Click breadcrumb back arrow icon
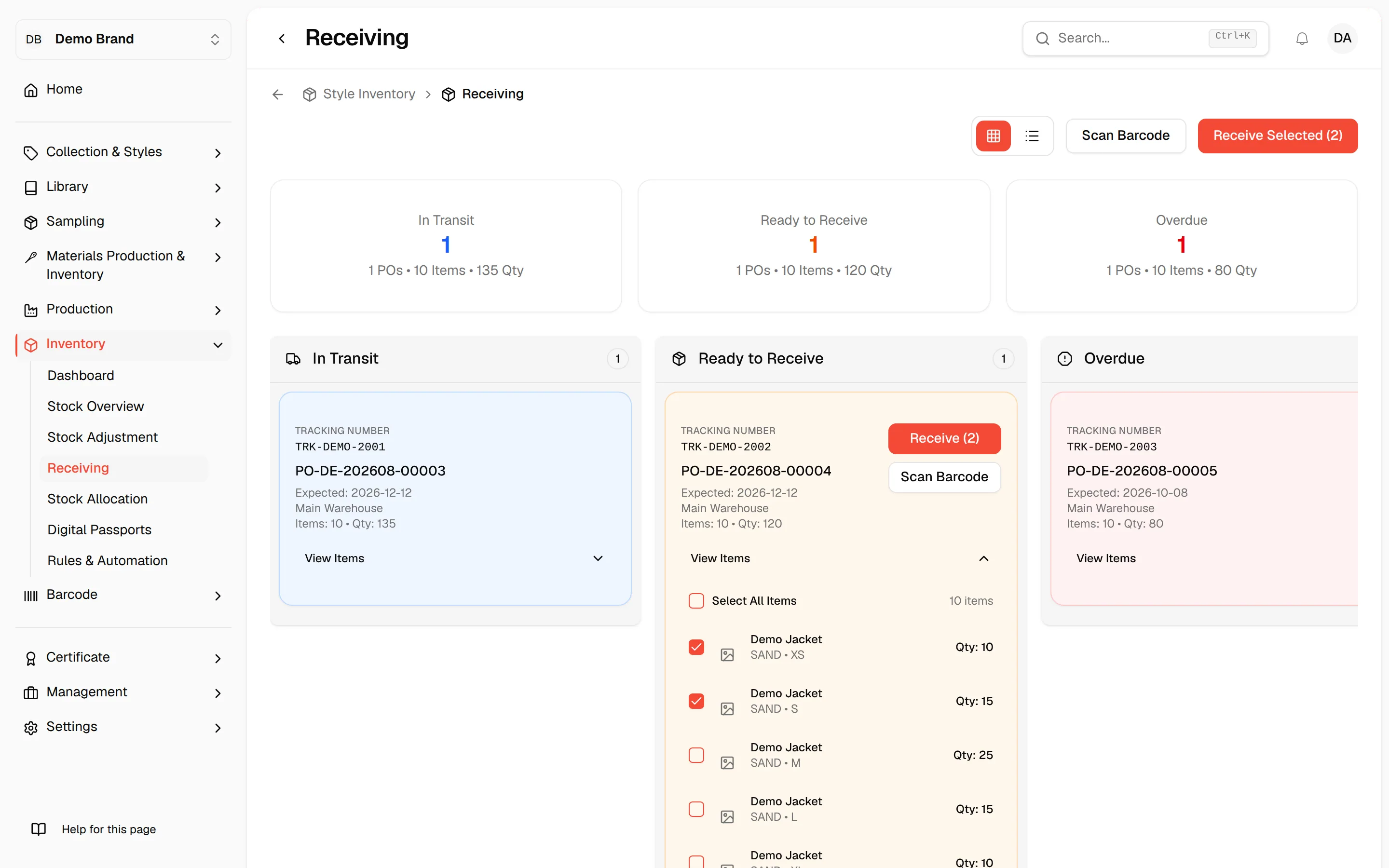This screenshot has width=1389, height=868. (278, 94)
